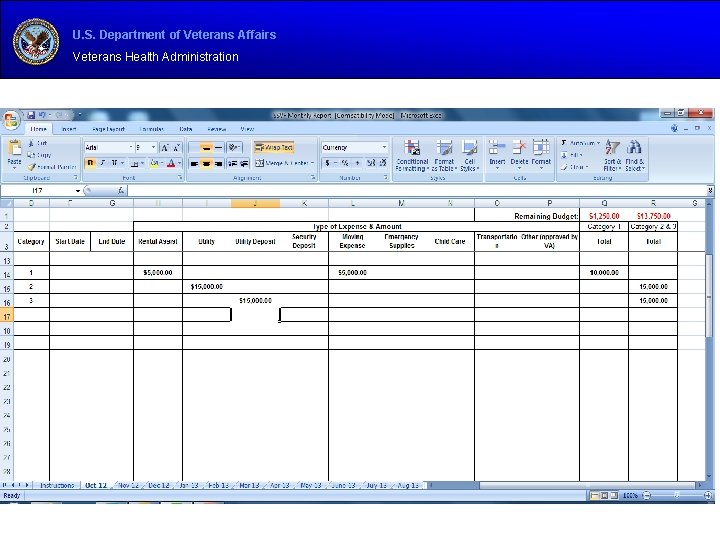This screenshot has width=720, height=540.
Task: Expand the Merge & Center dropdown arrow
Action: tap(312, 163)
